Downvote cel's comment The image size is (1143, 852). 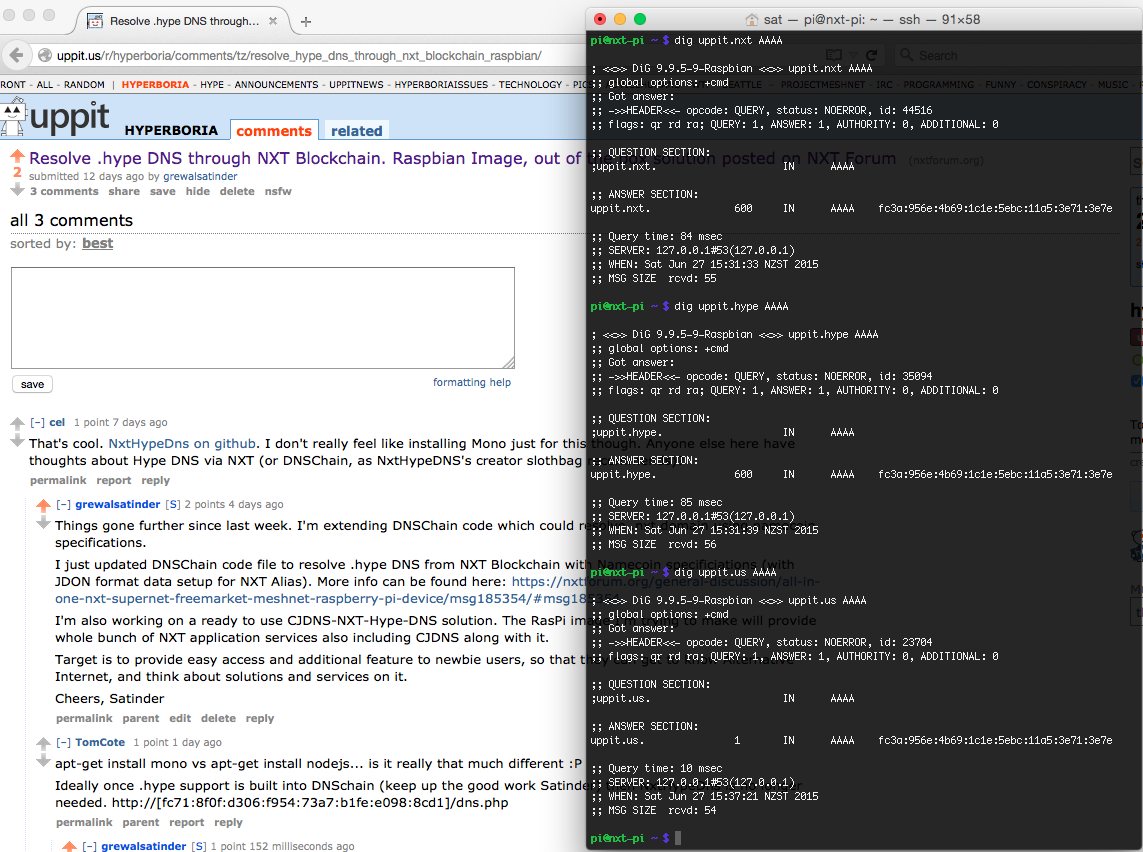pyautogui.click(x=17, y=441)
